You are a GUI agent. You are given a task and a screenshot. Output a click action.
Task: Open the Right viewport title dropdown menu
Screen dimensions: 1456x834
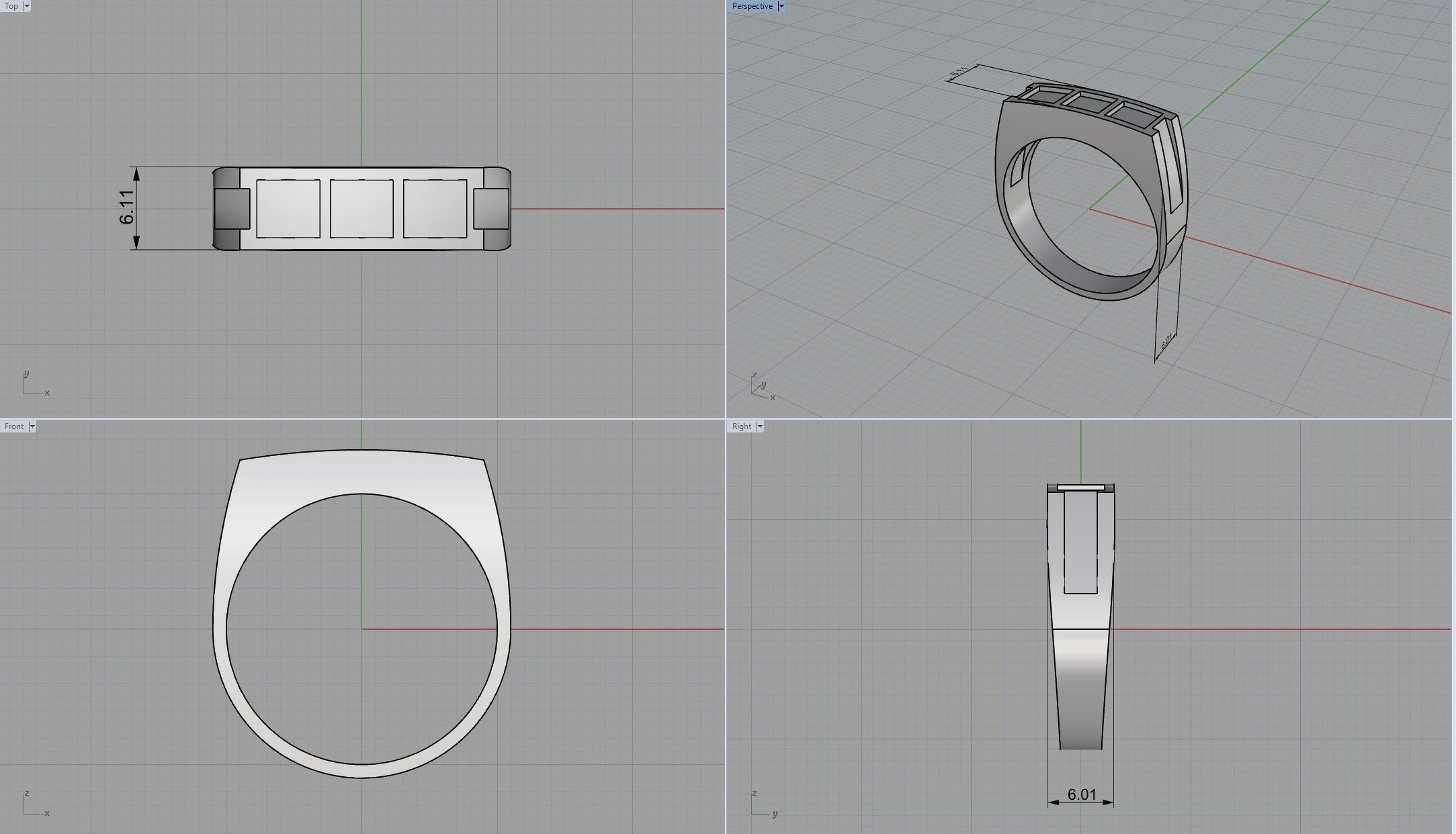point(759,426)
